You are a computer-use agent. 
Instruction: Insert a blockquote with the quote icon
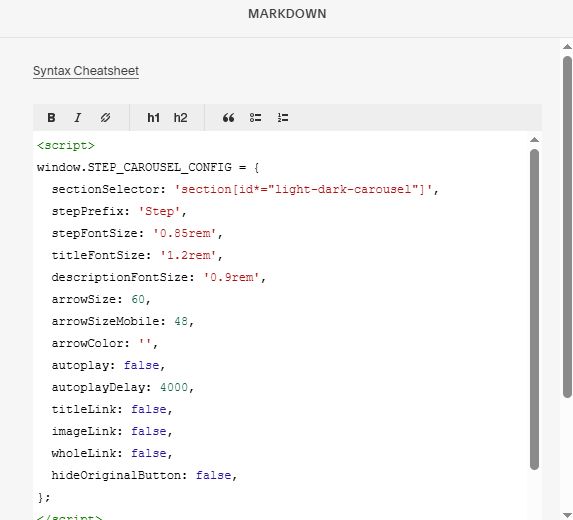(228, 118)
